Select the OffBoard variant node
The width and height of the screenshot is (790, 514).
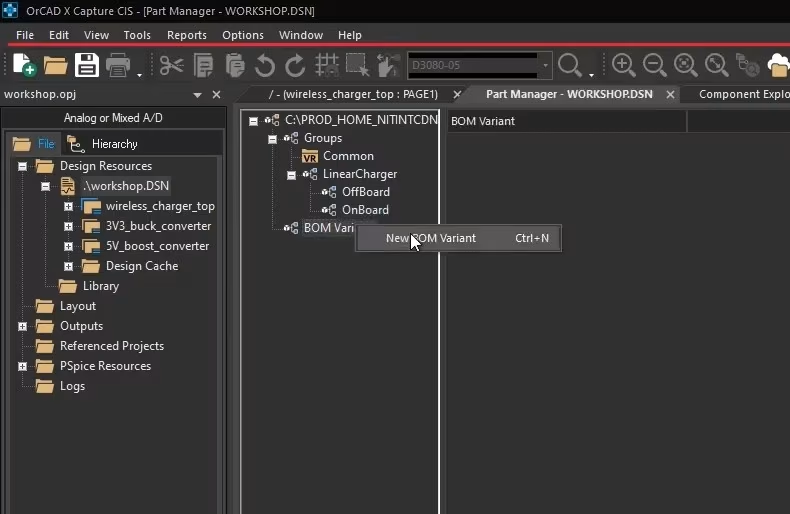point(366,192)
